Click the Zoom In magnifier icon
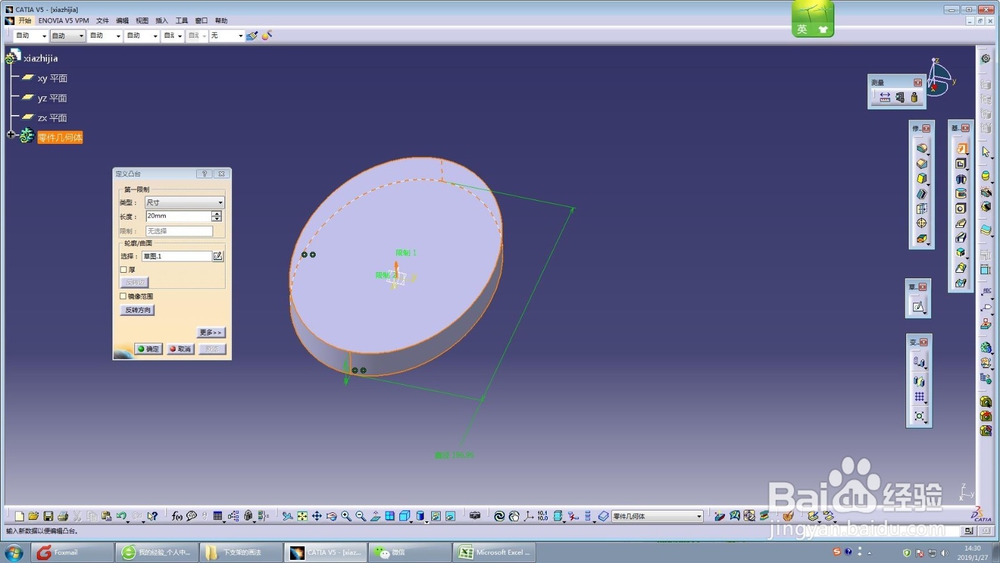 coord(346,516)
